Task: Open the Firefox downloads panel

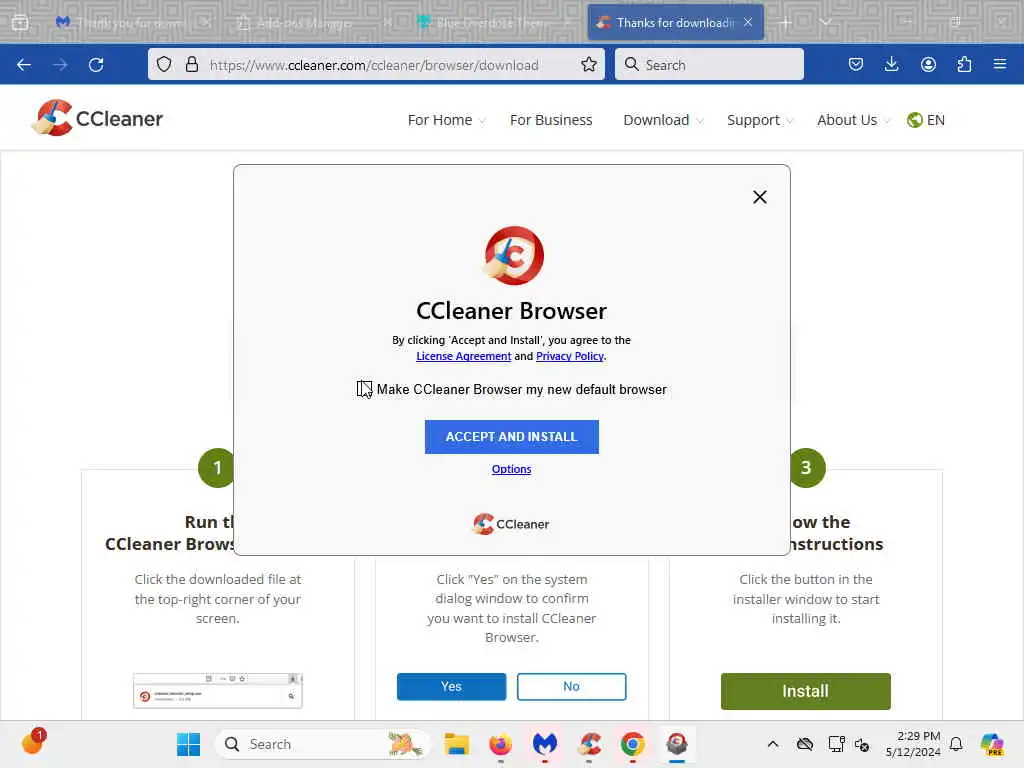Action: (x=891, y=64)
